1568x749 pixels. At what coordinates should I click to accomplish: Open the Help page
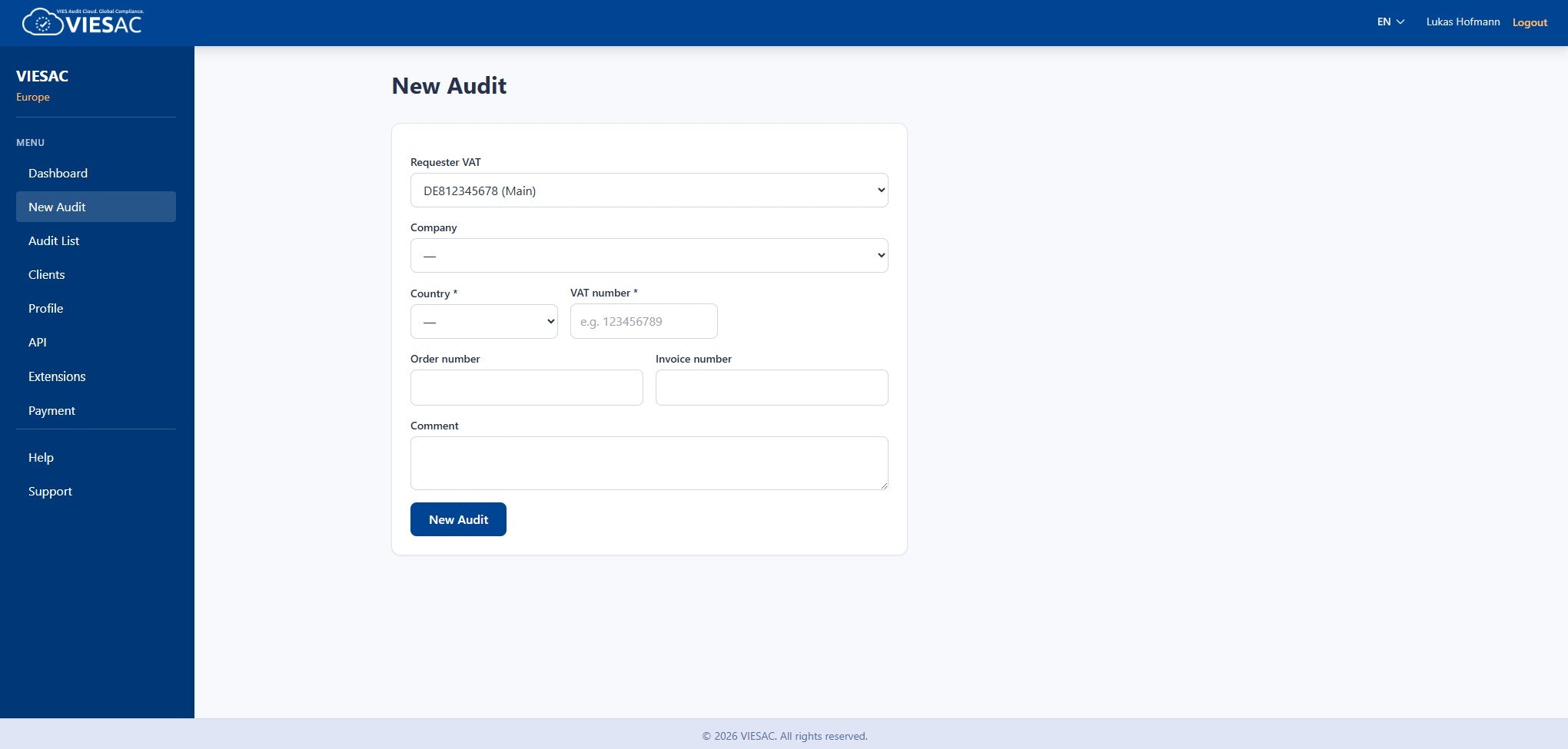coord(41,457)
